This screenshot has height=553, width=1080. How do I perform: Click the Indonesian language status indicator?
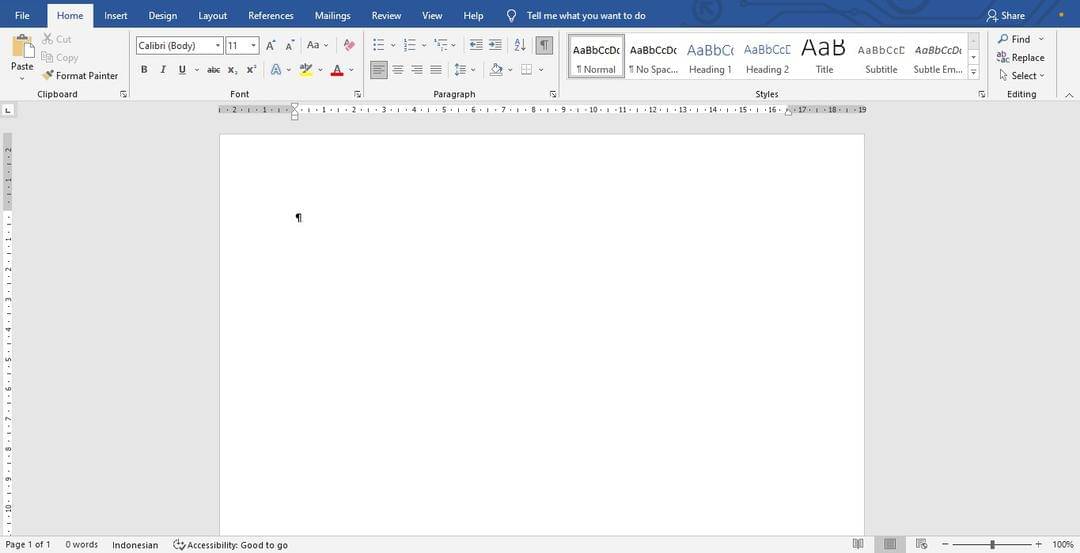click(x=135, y=545)
